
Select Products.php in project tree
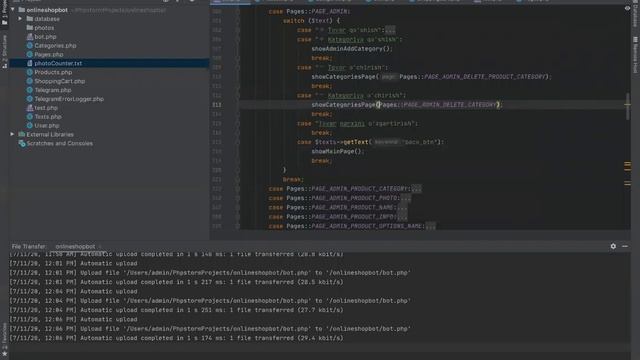53,72
